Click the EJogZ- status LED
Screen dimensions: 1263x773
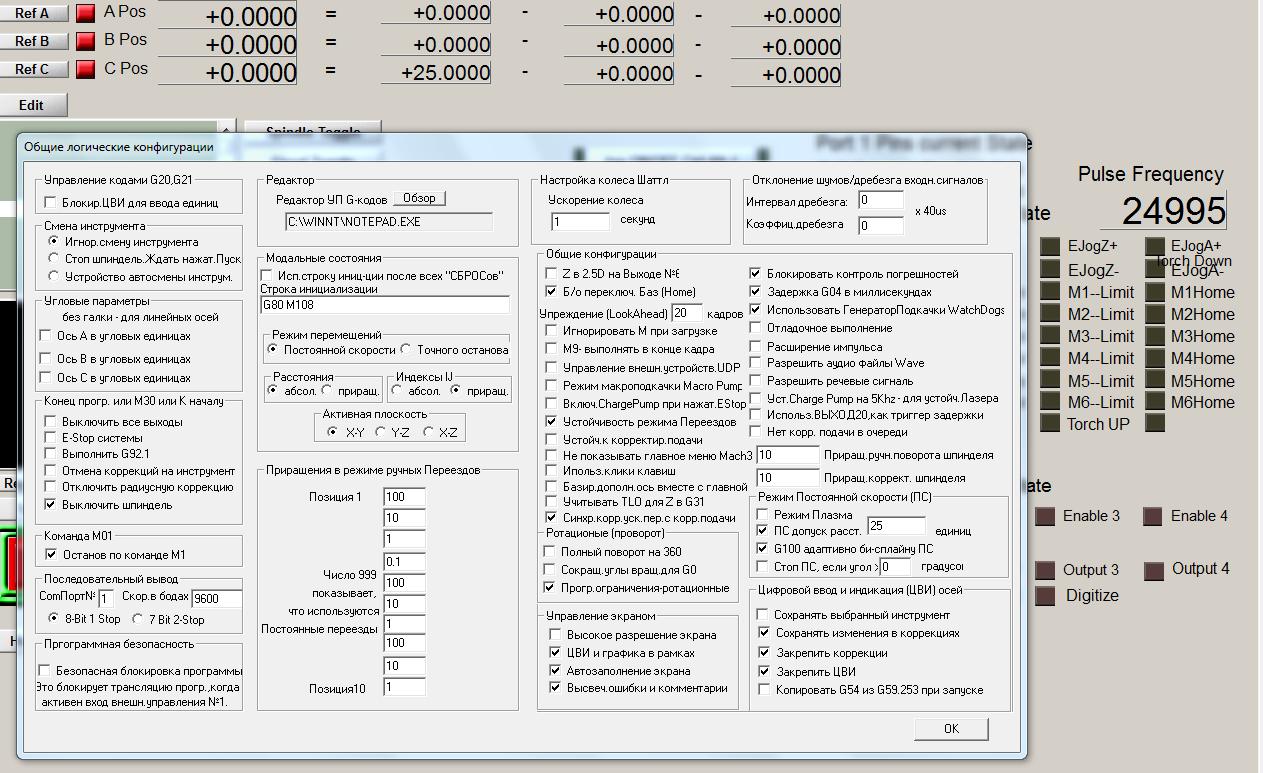tap(1049, 270)
